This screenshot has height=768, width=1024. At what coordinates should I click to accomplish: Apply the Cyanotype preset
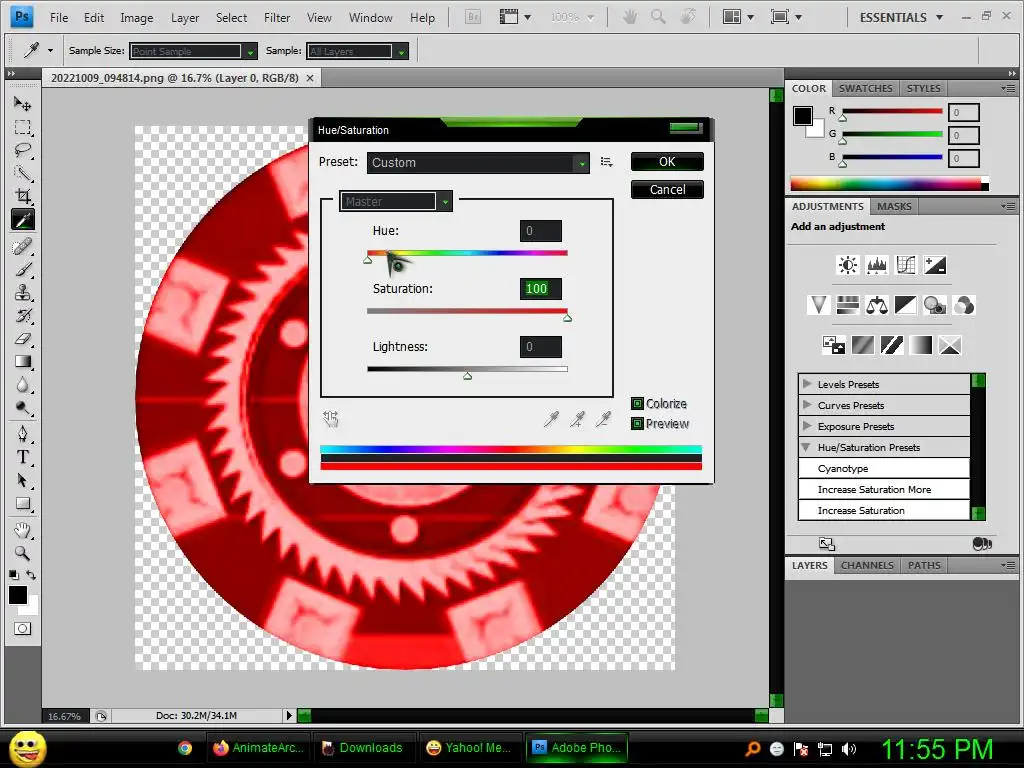(884, 468)
